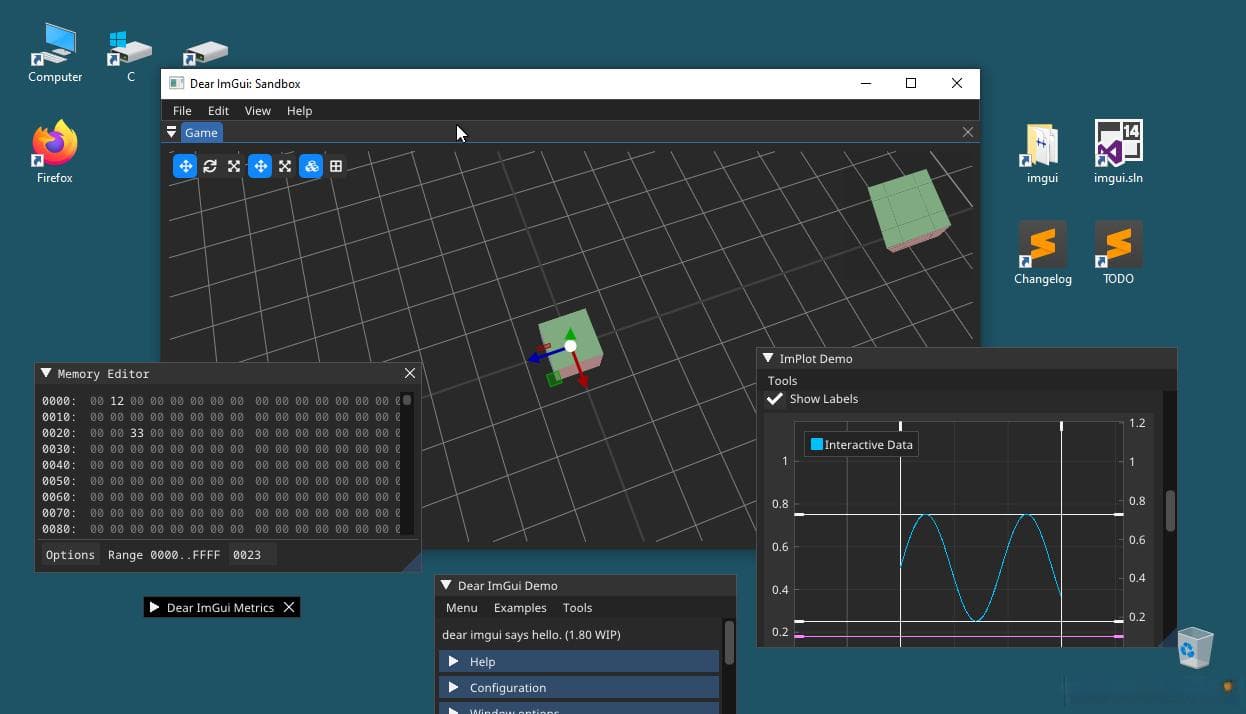The image size is (1246, 714).
Task: Close the Game tab dock with the X
Action: click(967, 132)
